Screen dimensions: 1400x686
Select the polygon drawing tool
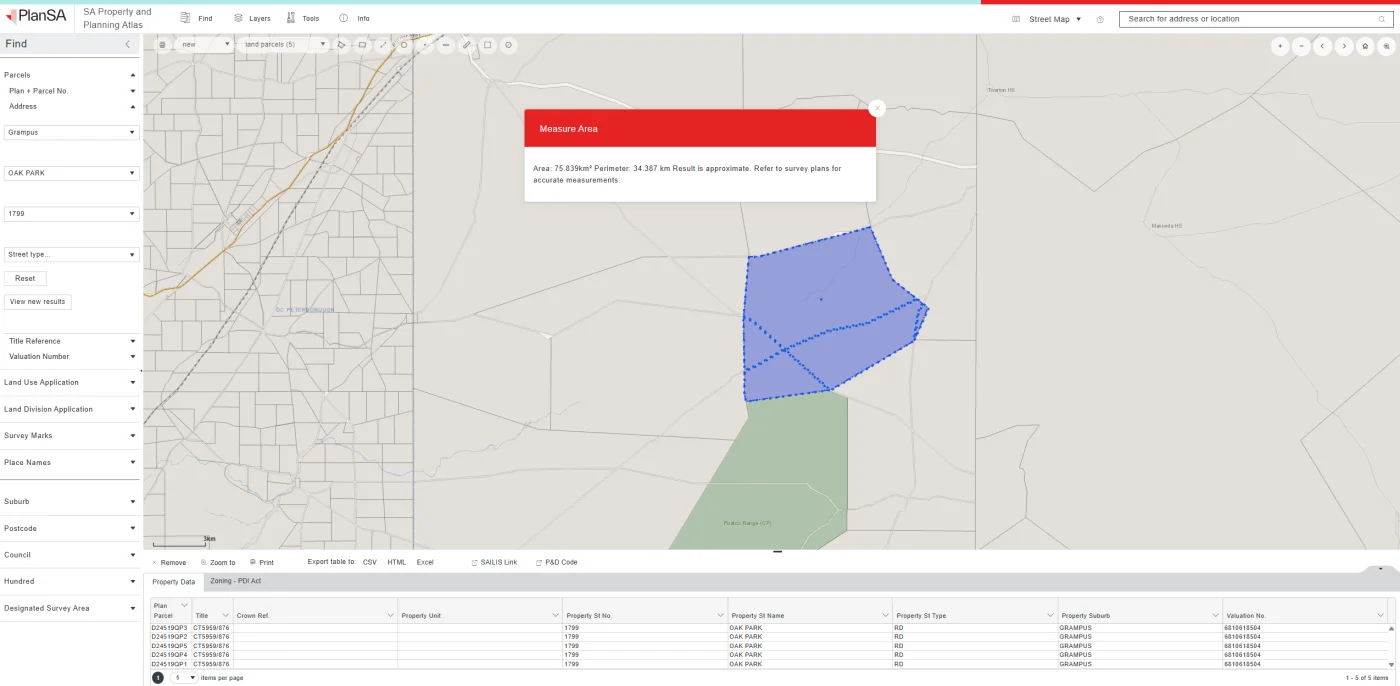(341, 45)
